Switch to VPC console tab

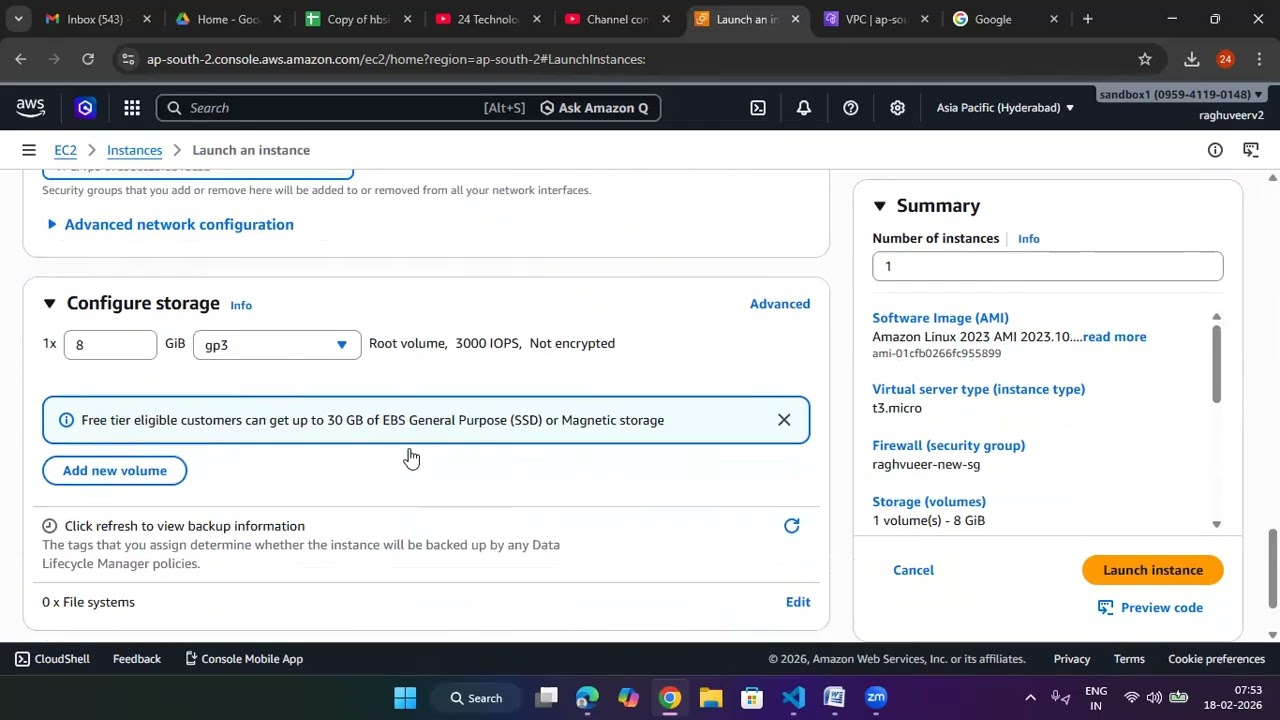[875, 19]
